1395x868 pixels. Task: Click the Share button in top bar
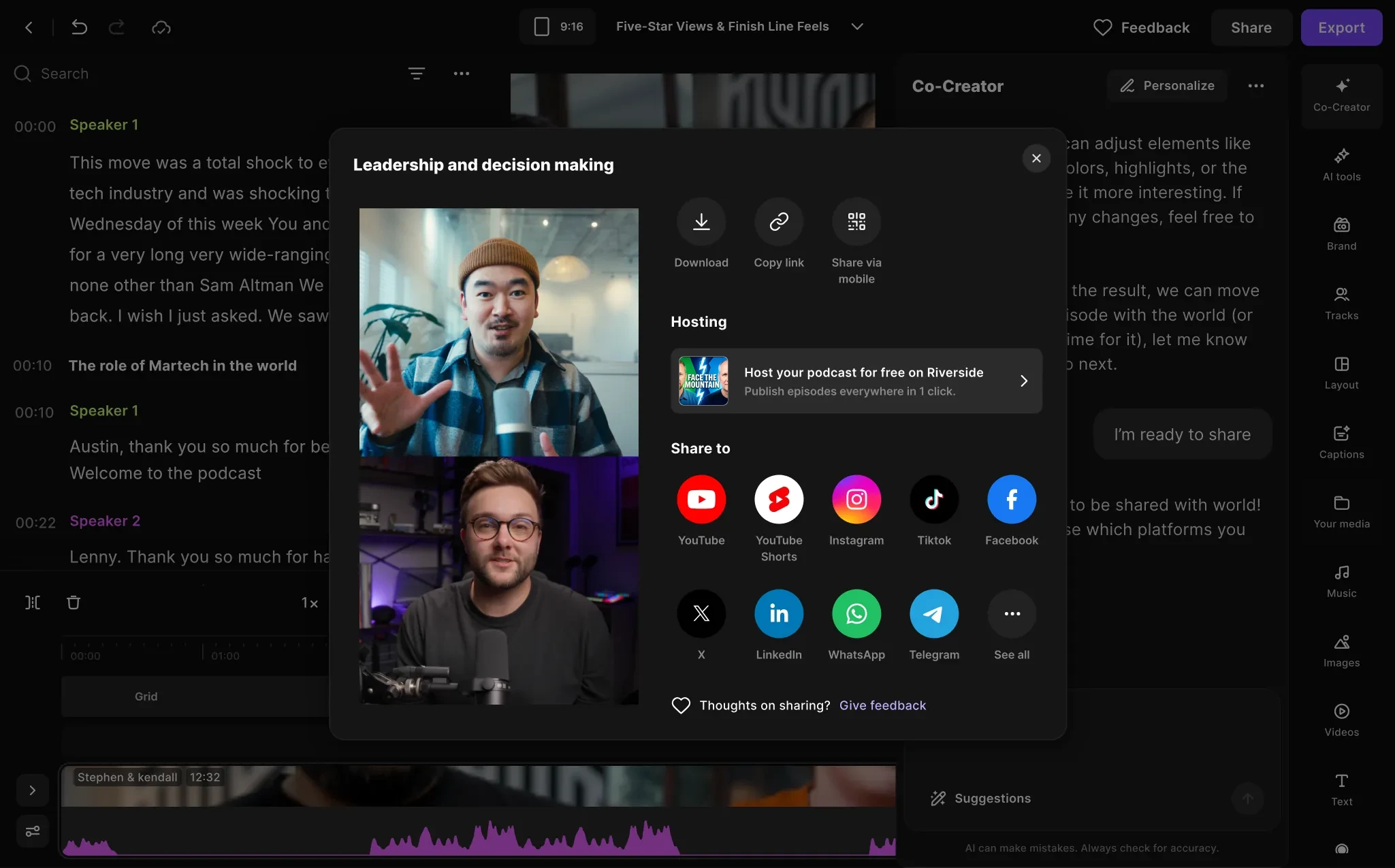[x=1251, y=27]
